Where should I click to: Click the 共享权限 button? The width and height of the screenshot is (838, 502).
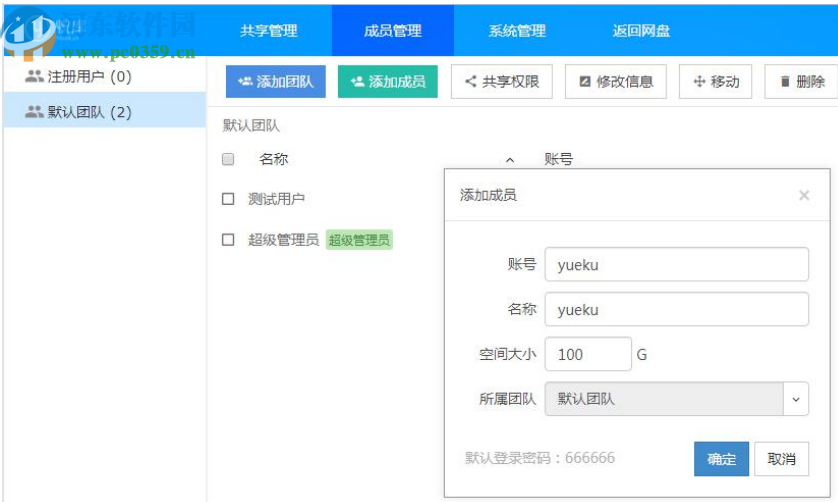pos(501,81)
